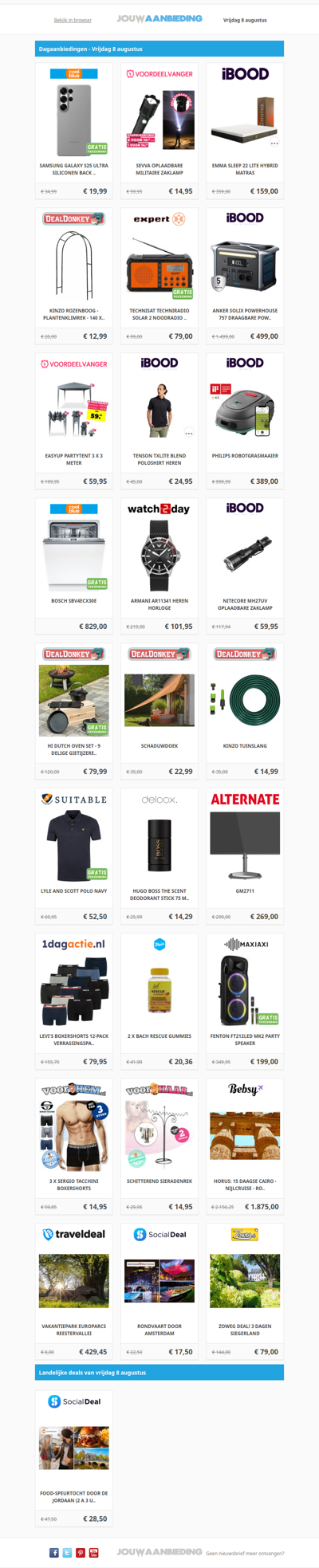Open the Twitter icon in footer

pyautogui.click(x=67, y=1552)
